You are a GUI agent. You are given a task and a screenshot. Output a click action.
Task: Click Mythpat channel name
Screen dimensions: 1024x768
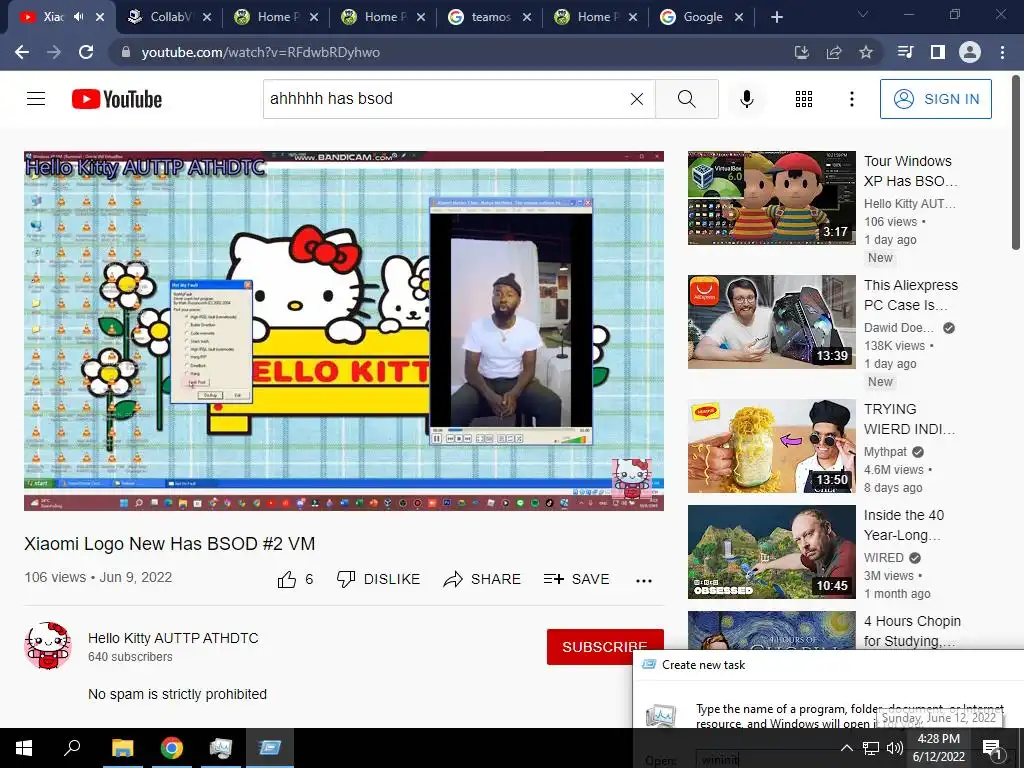coord(885,452)
